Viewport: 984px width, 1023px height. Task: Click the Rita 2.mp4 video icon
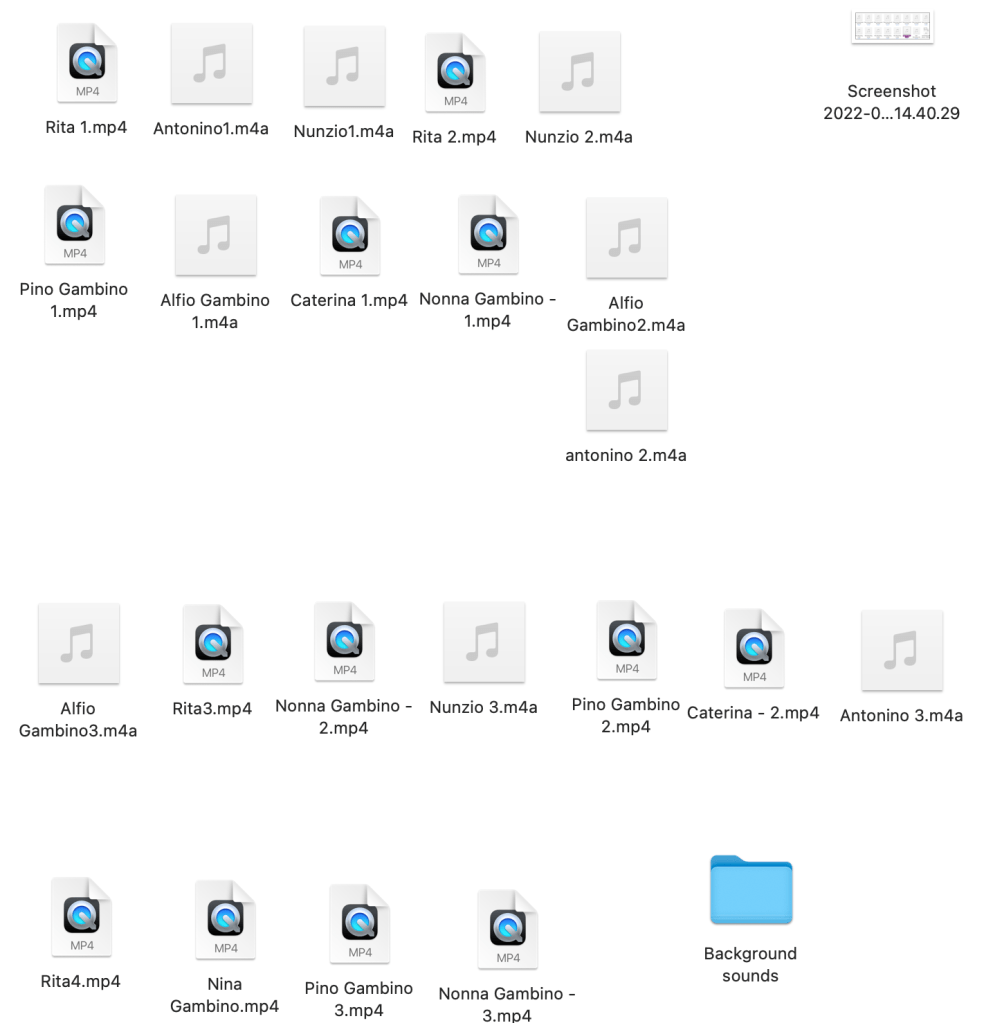coord(455,73)
